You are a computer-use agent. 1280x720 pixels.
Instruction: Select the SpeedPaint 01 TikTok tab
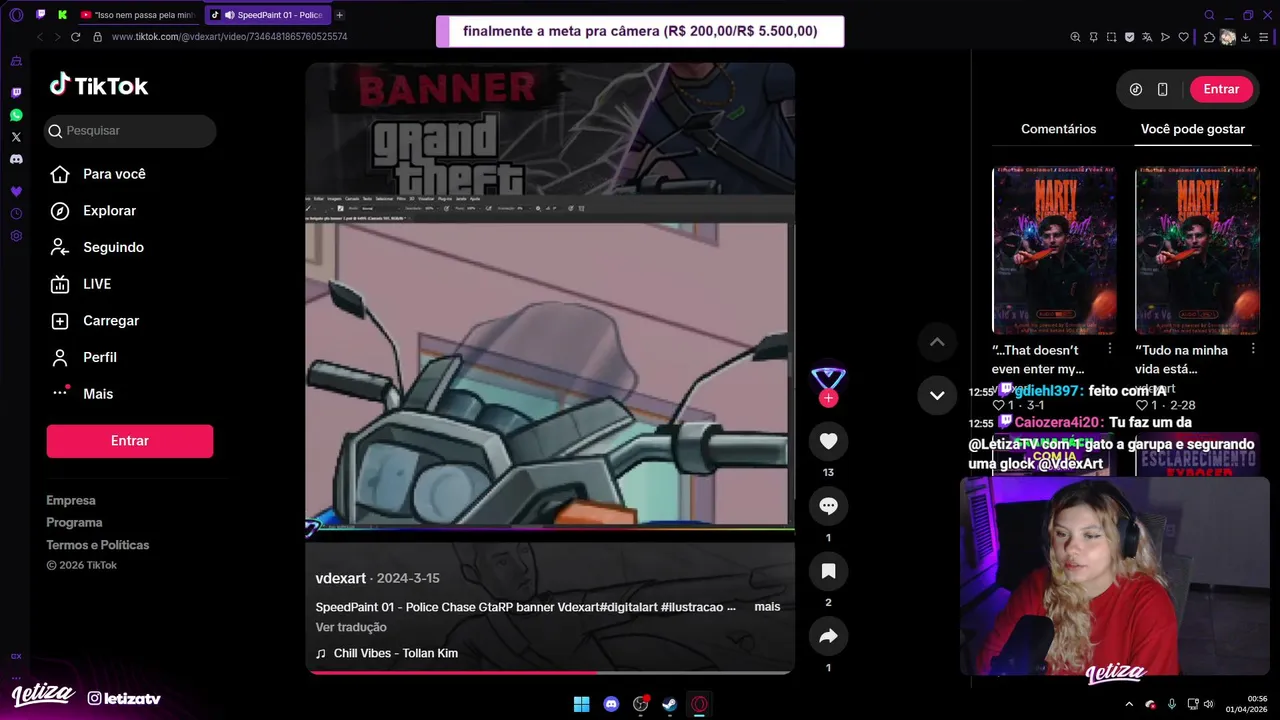[x=266, y=15]
